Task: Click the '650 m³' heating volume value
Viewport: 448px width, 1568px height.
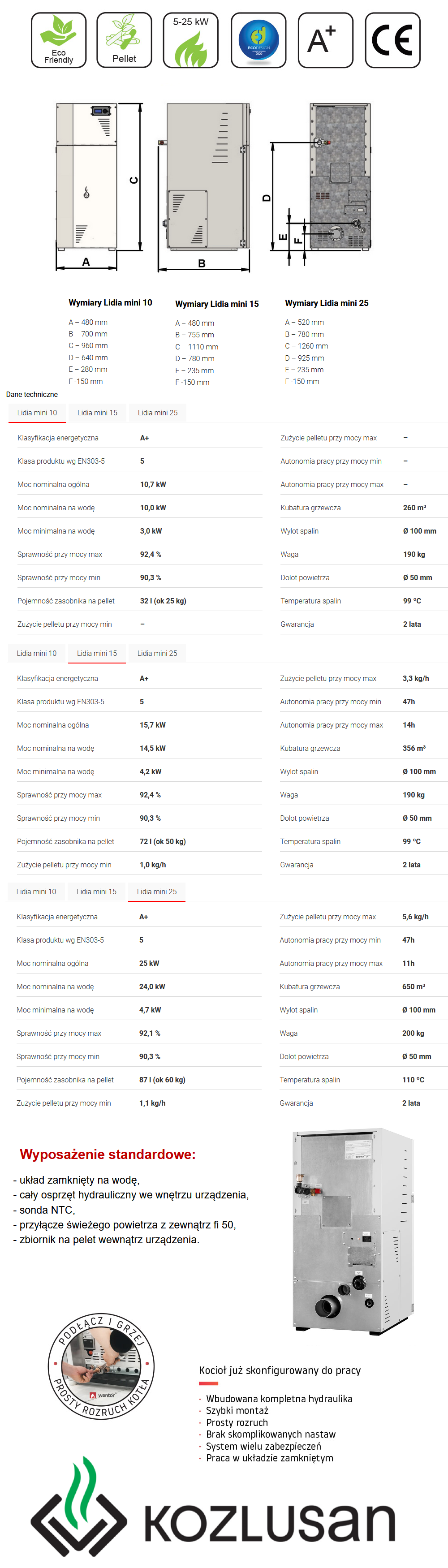Action: 414,986
